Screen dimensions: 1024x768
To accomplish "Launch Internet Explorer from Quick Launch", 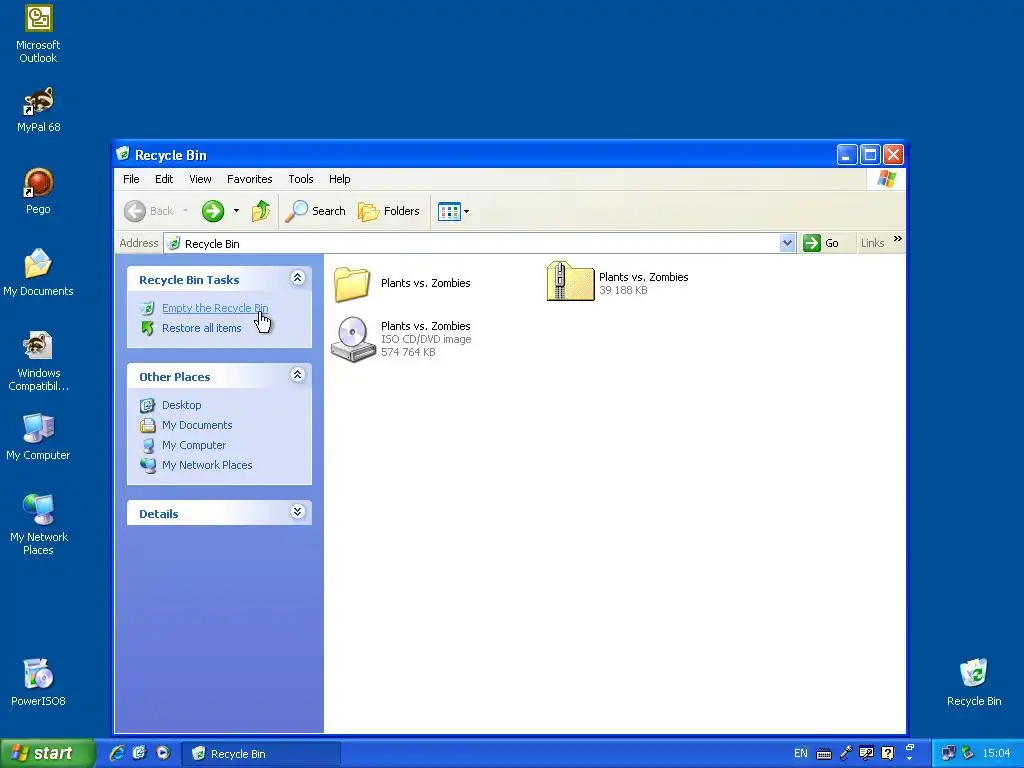I will click(117, 753).
